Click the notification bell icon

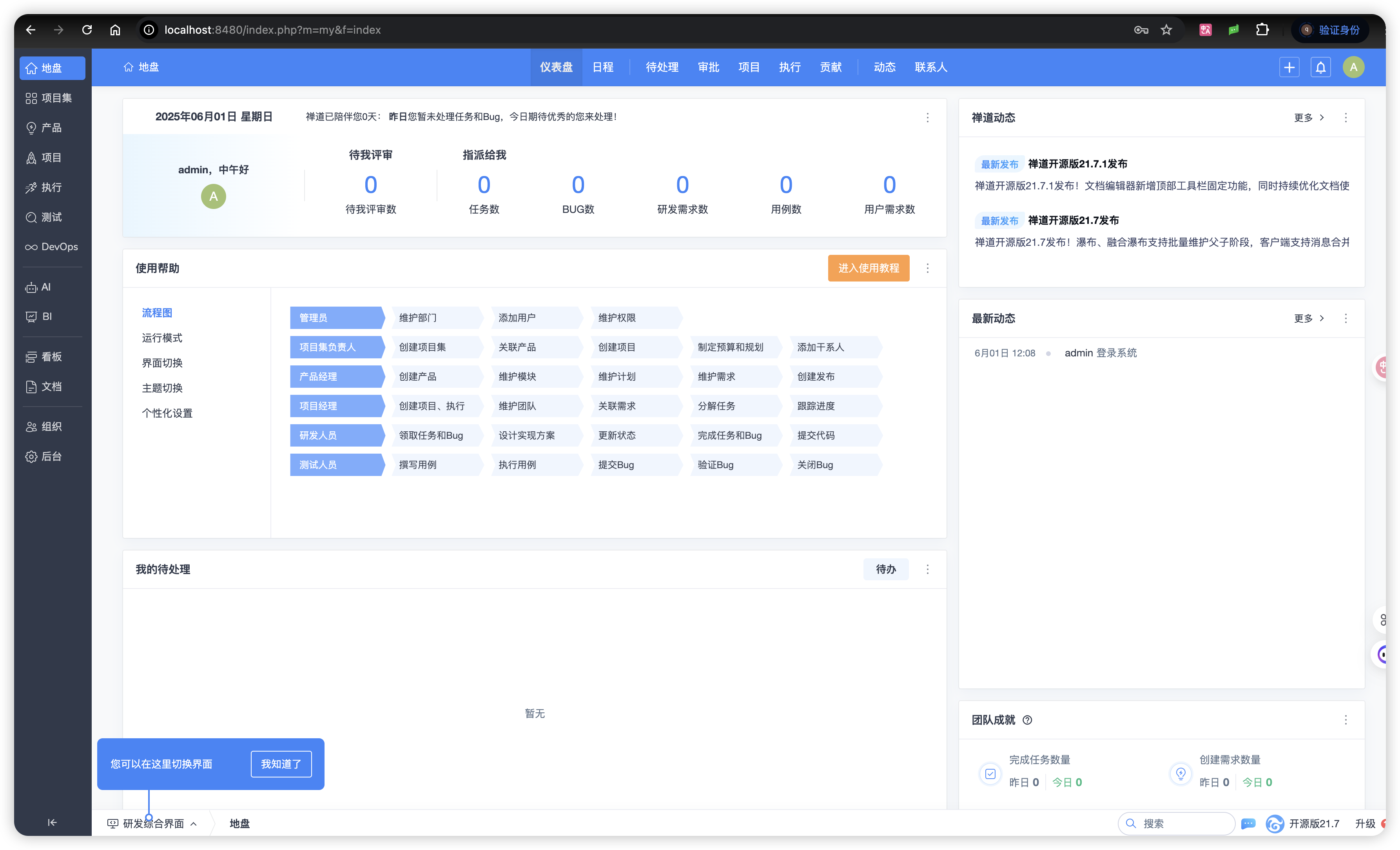tap(1320, 67)
